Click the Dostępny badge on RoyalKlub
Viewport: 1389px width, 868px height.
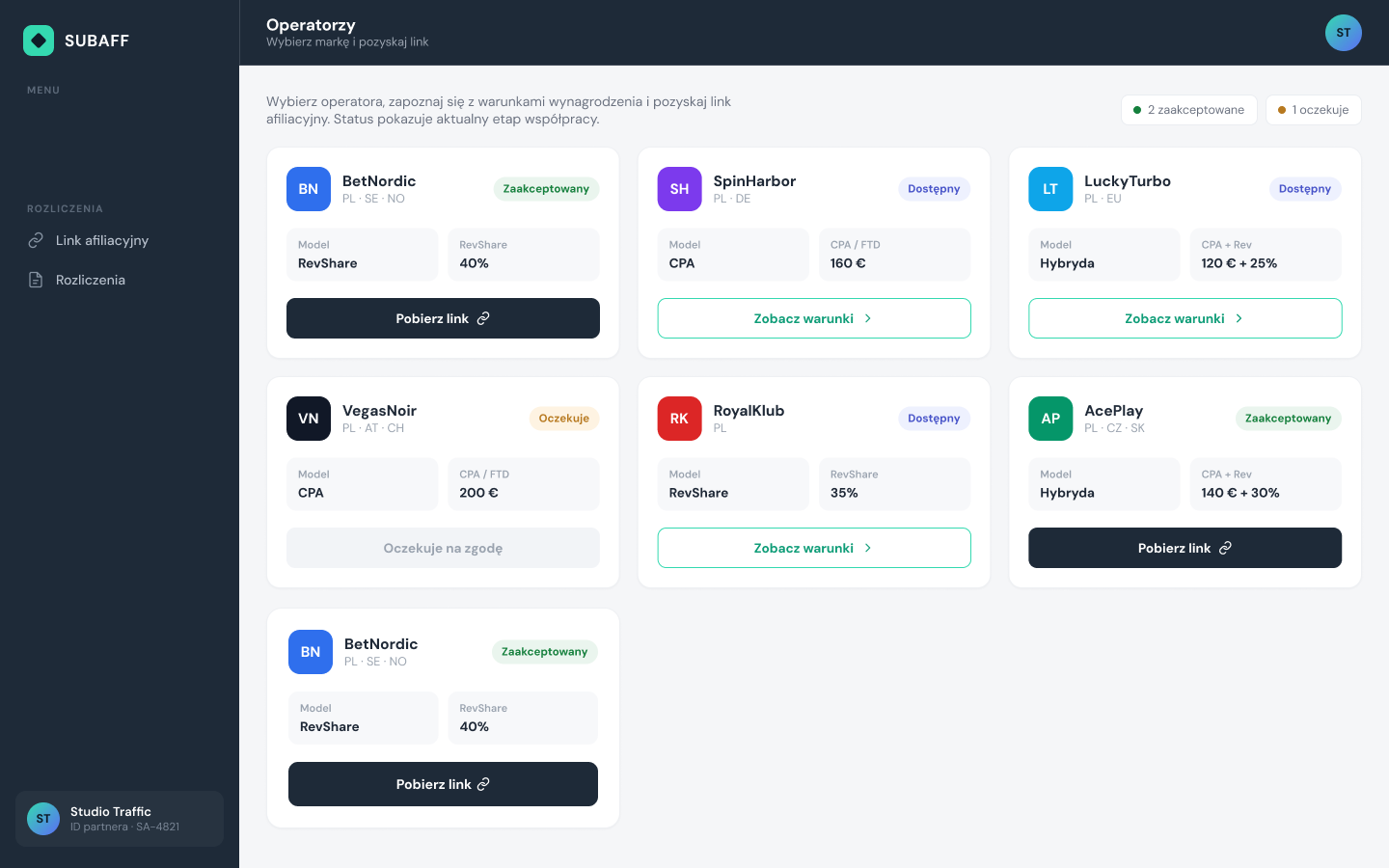[934, 419]
